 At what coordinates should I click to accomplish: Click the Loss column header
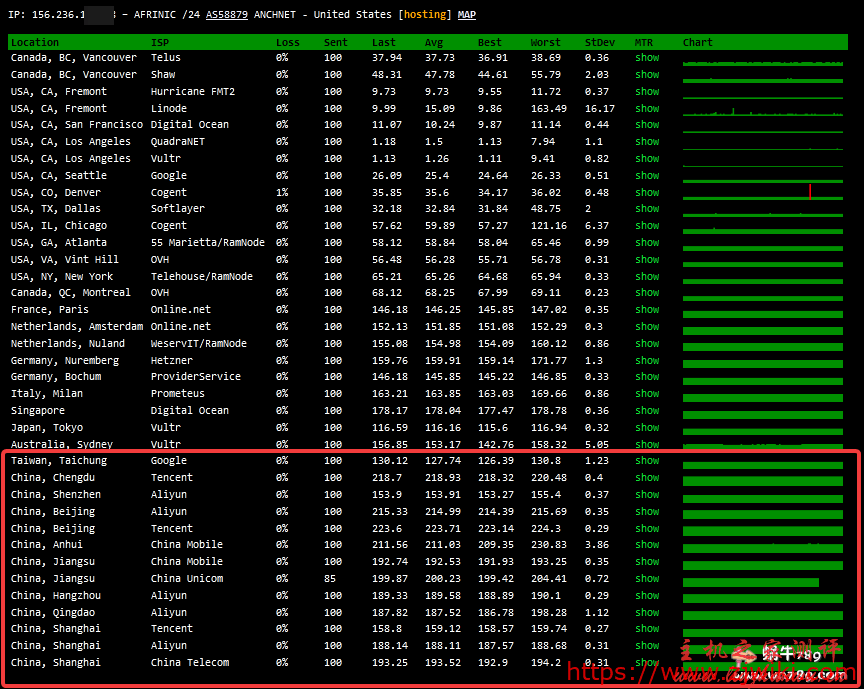(x=287, y=42)
